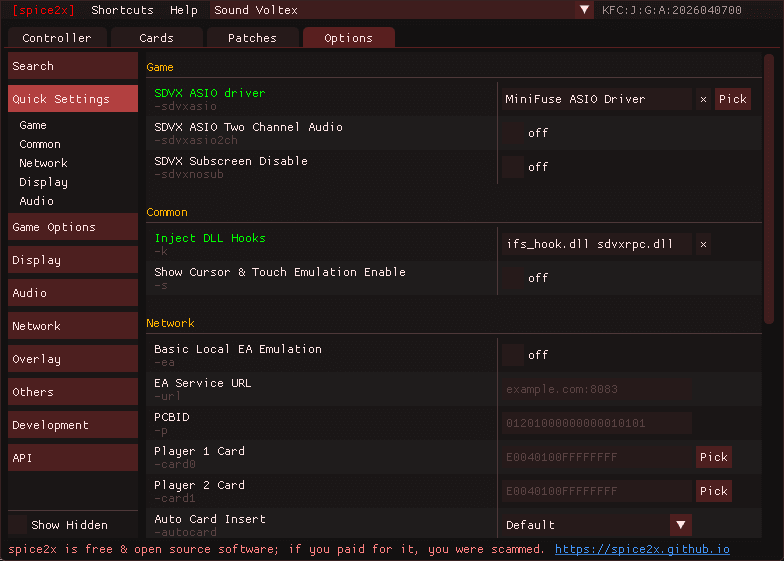Open the Others category
784x561 pixels.
pos(73,392)
